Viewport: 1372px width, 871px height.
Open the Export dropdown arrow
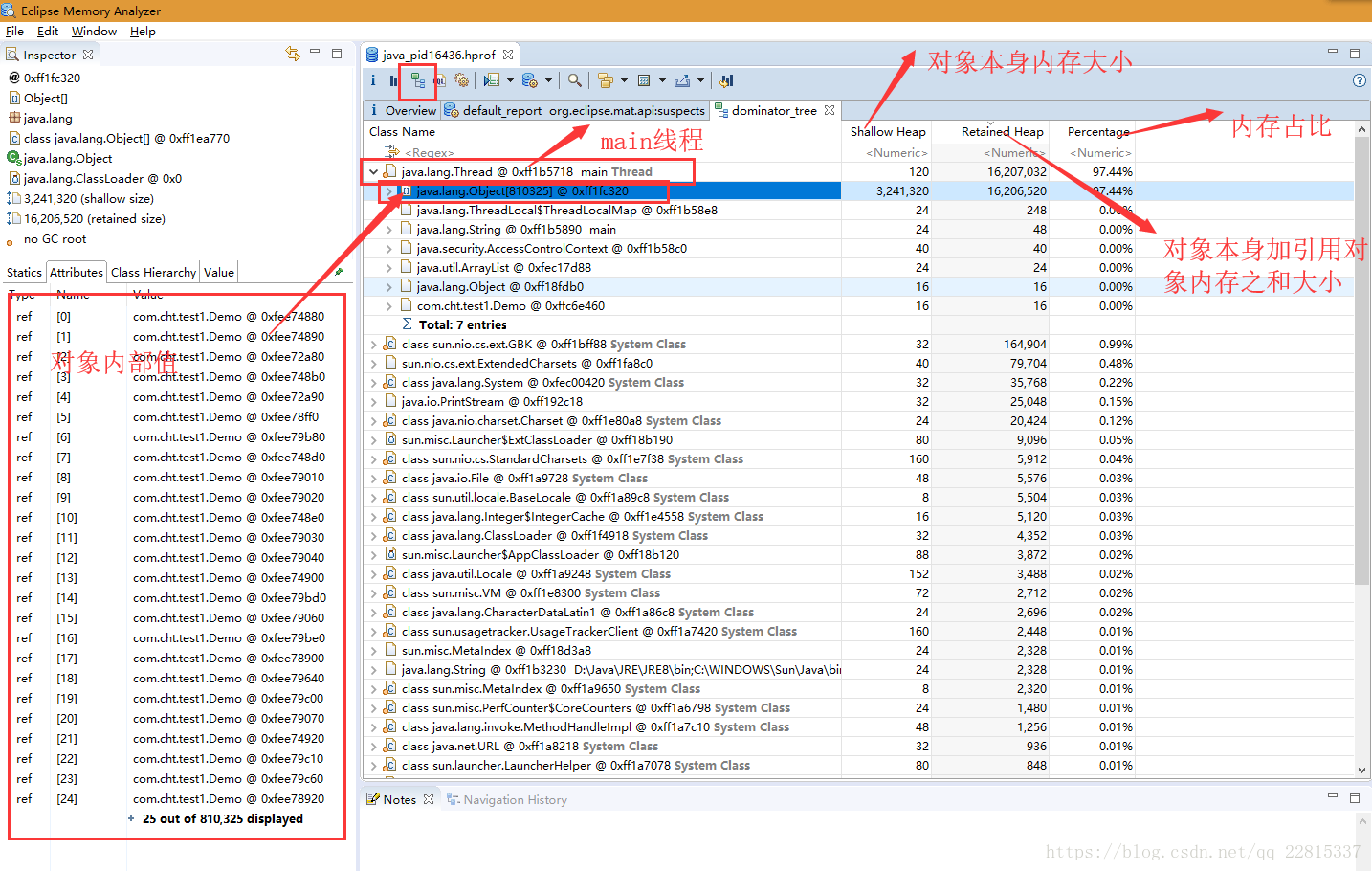[700, 80]
